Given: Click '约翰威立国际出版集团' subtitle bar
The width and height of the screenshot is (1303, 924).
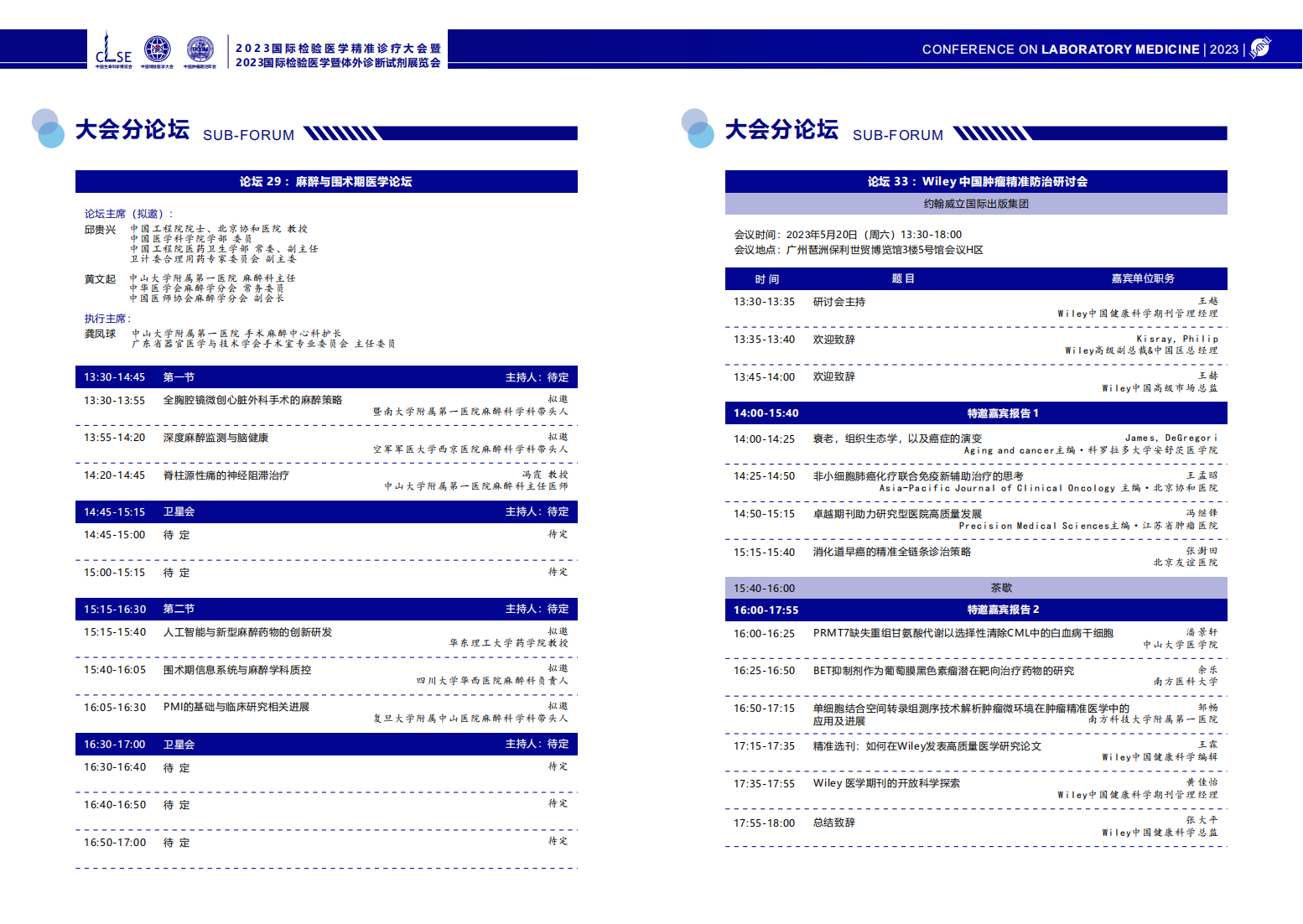Looking at the screenshot, I should pyautogui.click(x=976, y=204).
